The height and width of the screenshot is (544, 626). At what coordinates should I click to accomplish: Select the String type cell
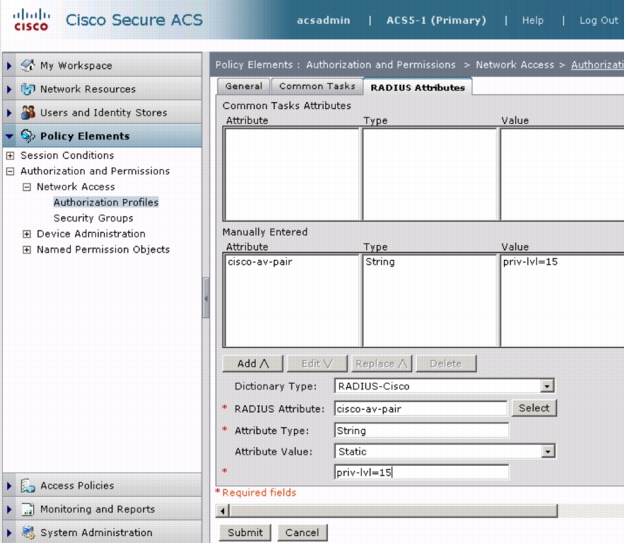pyautogui.click(x=380, y=262)
